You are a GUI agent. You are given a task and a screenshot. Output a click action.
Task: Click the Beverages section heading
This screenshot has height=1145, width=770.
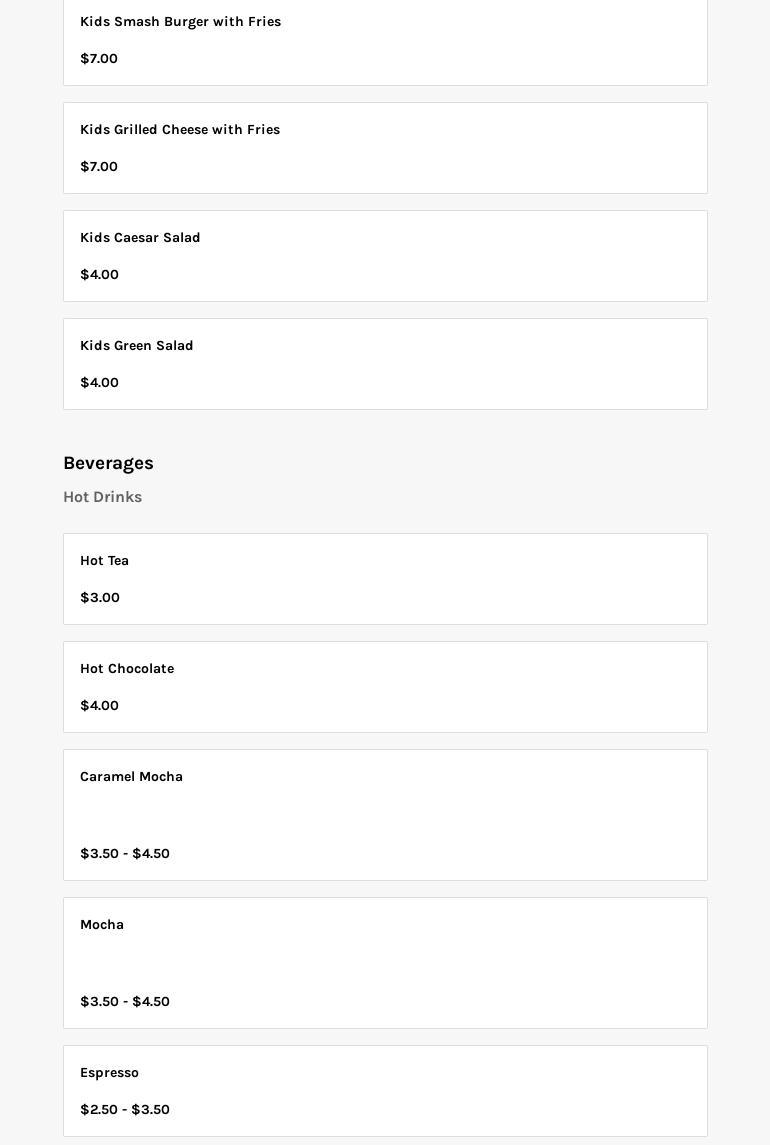tap(108, 463)
